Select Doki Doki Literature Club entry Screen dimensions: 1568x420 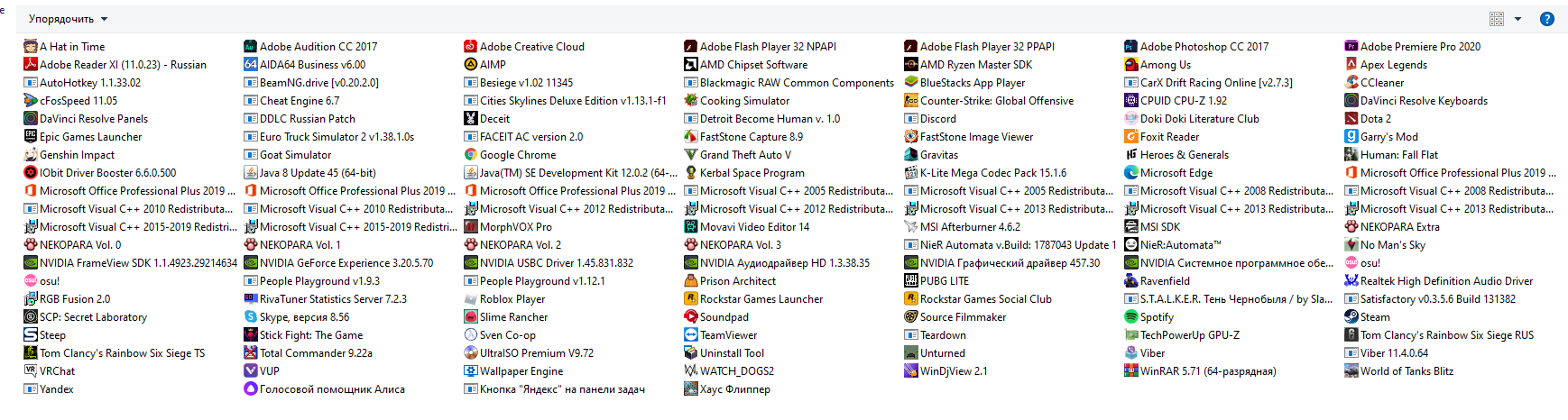coord(1192,118)
